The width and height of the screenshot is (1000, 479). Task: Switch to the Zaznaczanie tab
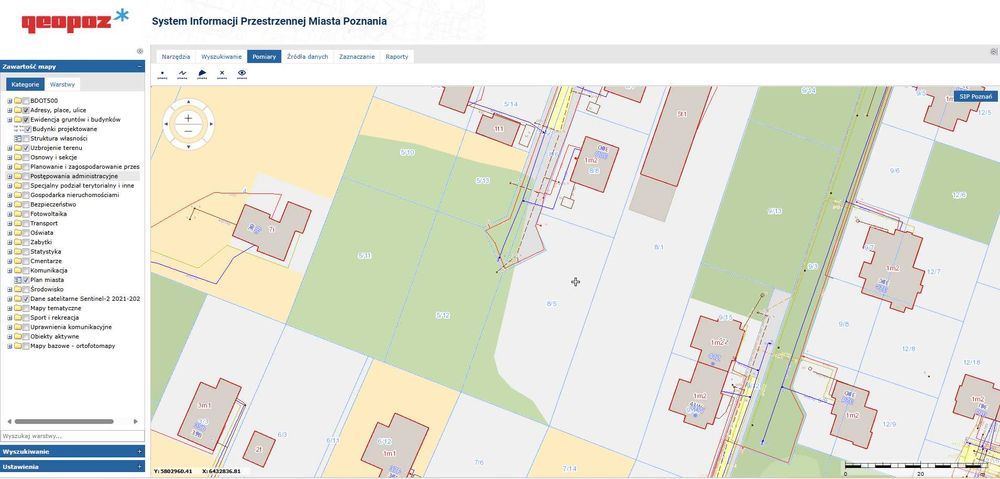point(357,57)
